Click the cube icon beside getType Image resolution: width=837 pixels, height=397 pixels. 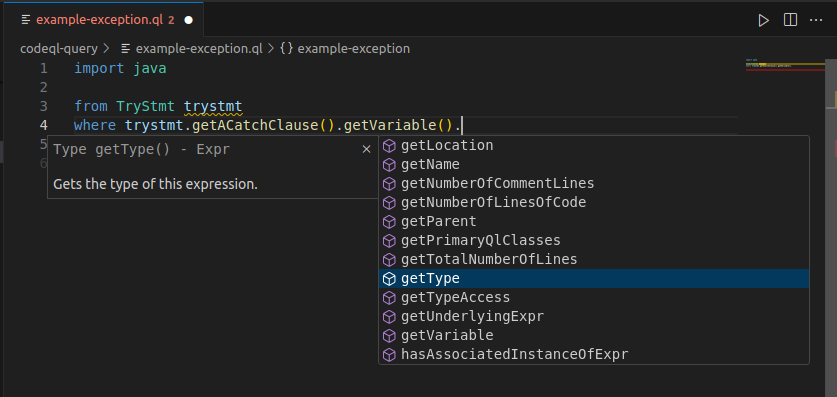pos(390,279)
